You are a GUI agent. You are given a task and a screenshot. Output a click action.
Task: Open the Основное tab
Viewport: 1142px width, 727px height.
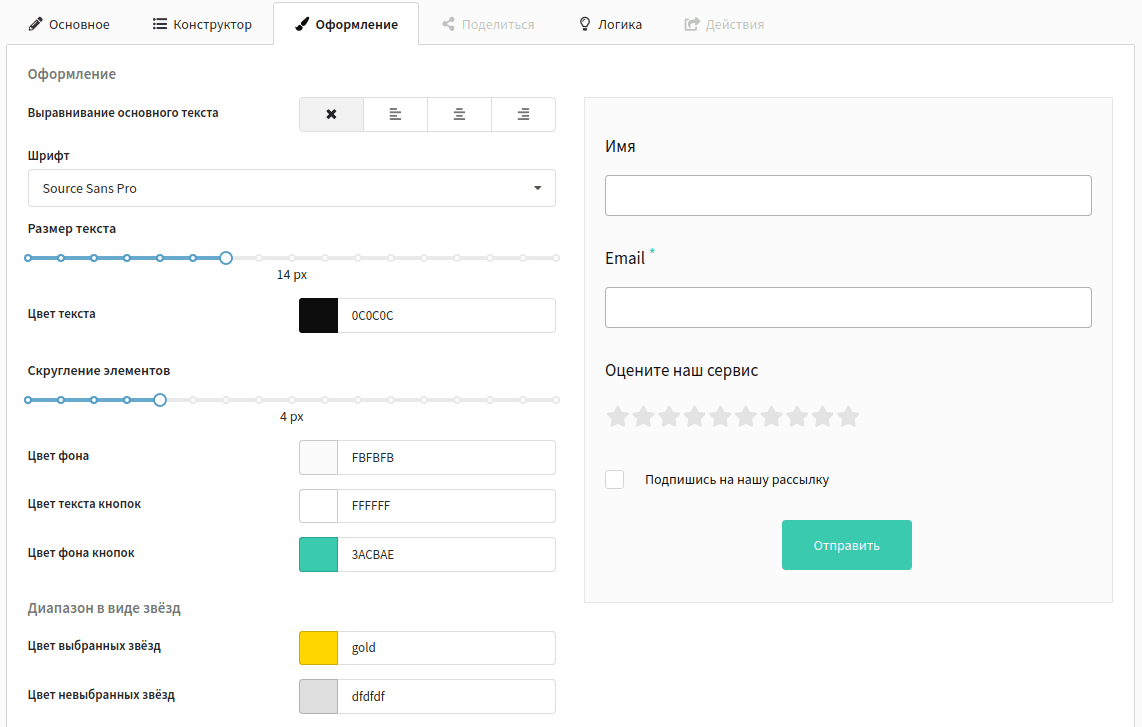tap(68, 24)
